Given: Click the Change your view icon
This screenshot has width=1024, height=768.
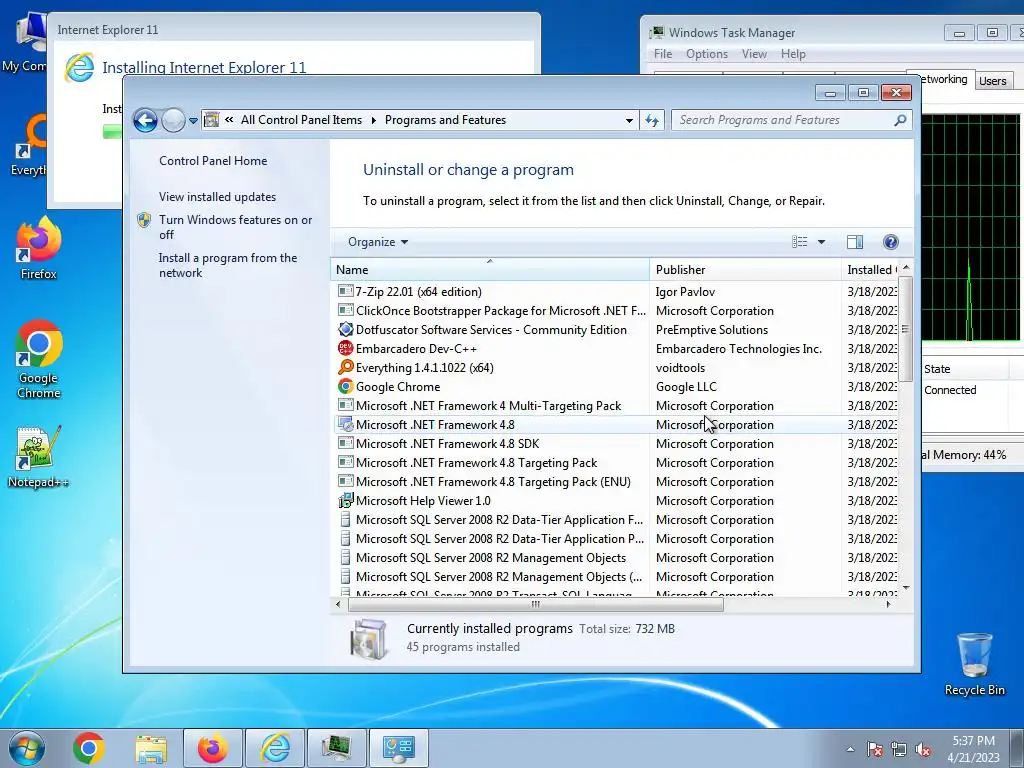Looking at the screenshot, I should 799,242.
